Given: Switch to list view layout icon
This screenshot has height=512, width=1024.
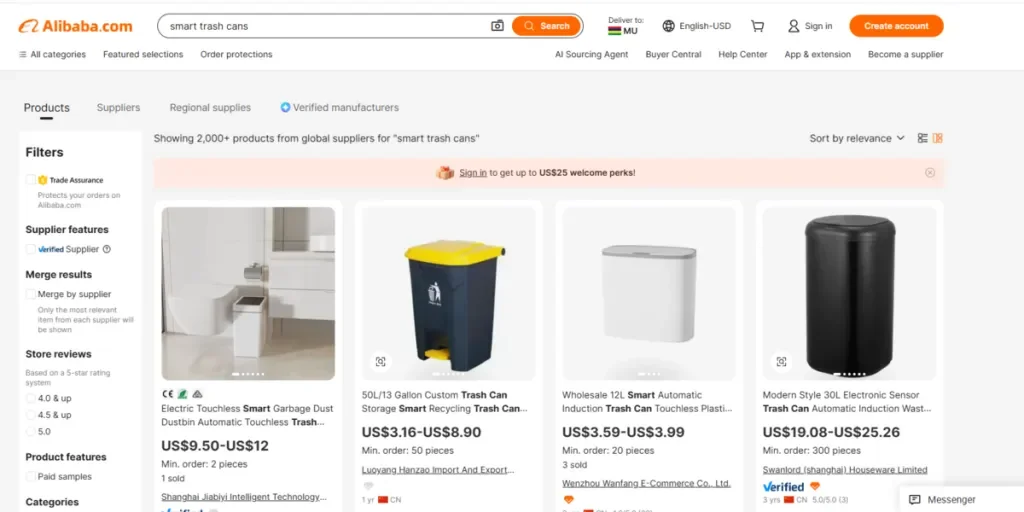Looking at the screenshot, I should tap(922, 138).
